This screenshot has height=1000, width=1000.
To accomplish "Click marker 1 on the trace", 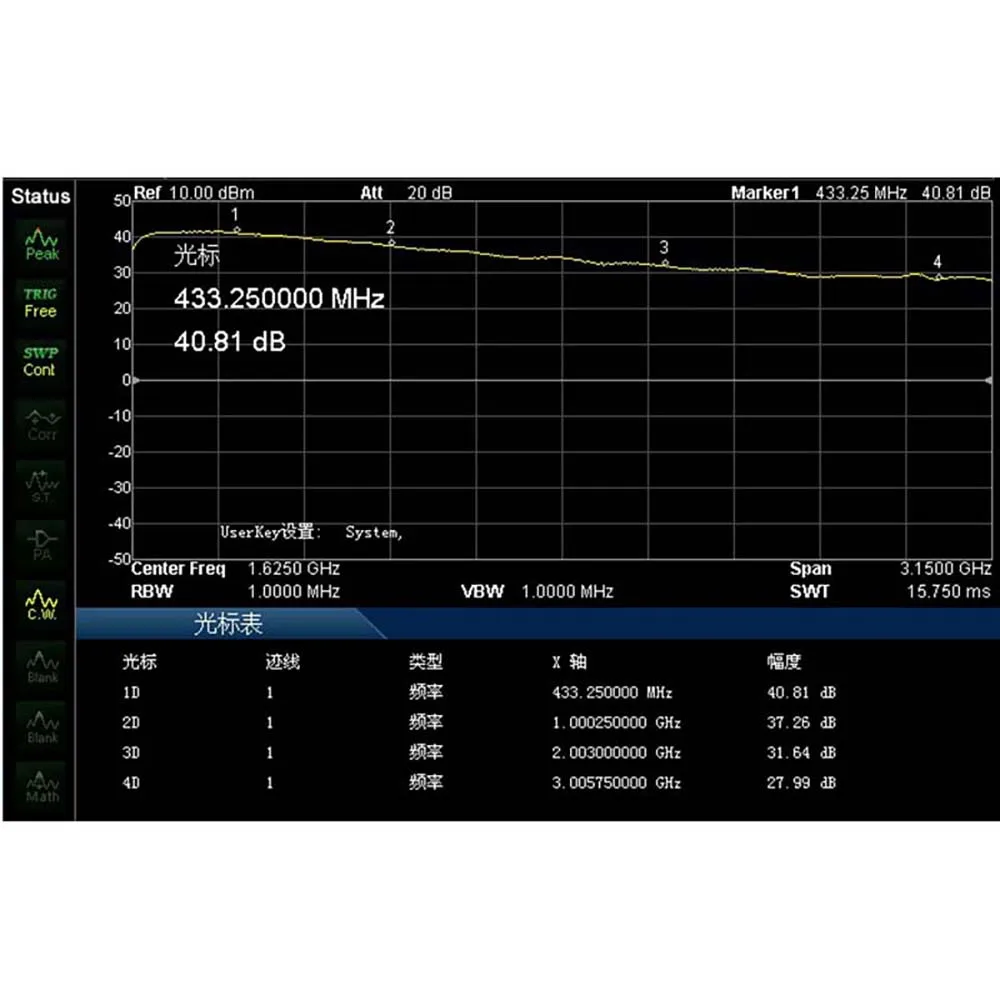I will click(x=237, y=229).
